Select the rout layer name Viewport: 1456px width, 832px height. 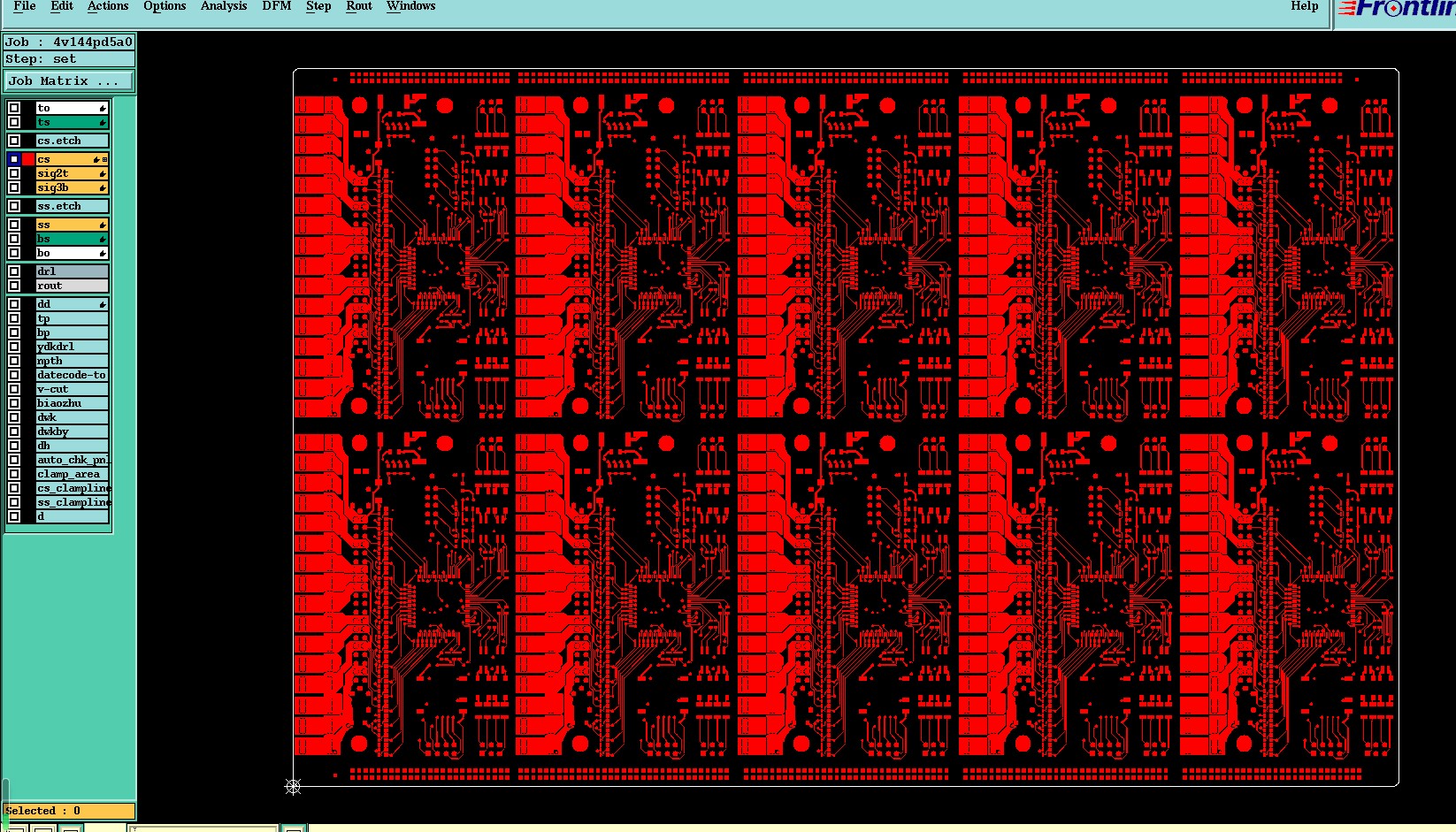[x=72, y=286]
